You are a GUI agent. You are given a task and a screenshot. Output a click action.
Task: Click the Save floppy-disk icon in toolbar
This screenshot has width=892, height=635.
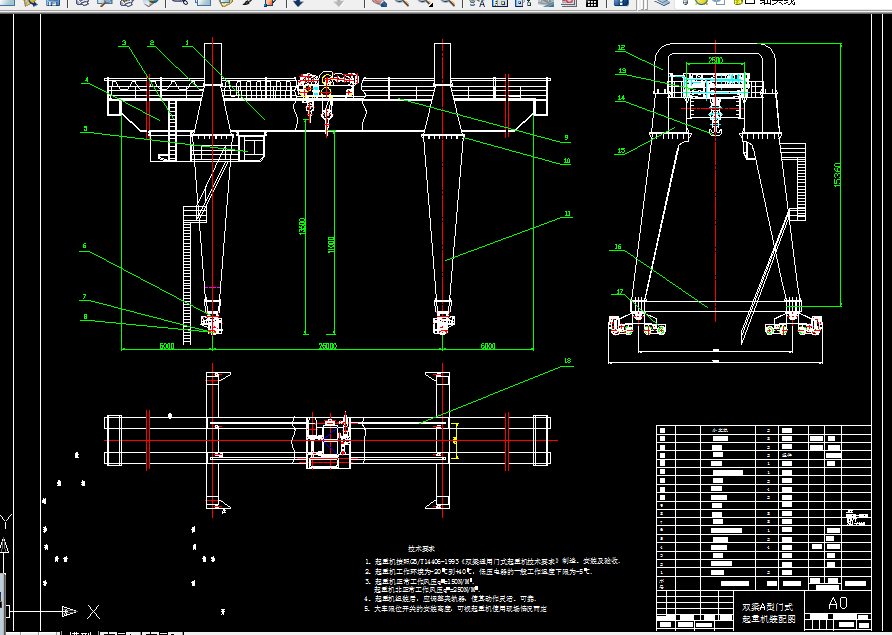52,2
